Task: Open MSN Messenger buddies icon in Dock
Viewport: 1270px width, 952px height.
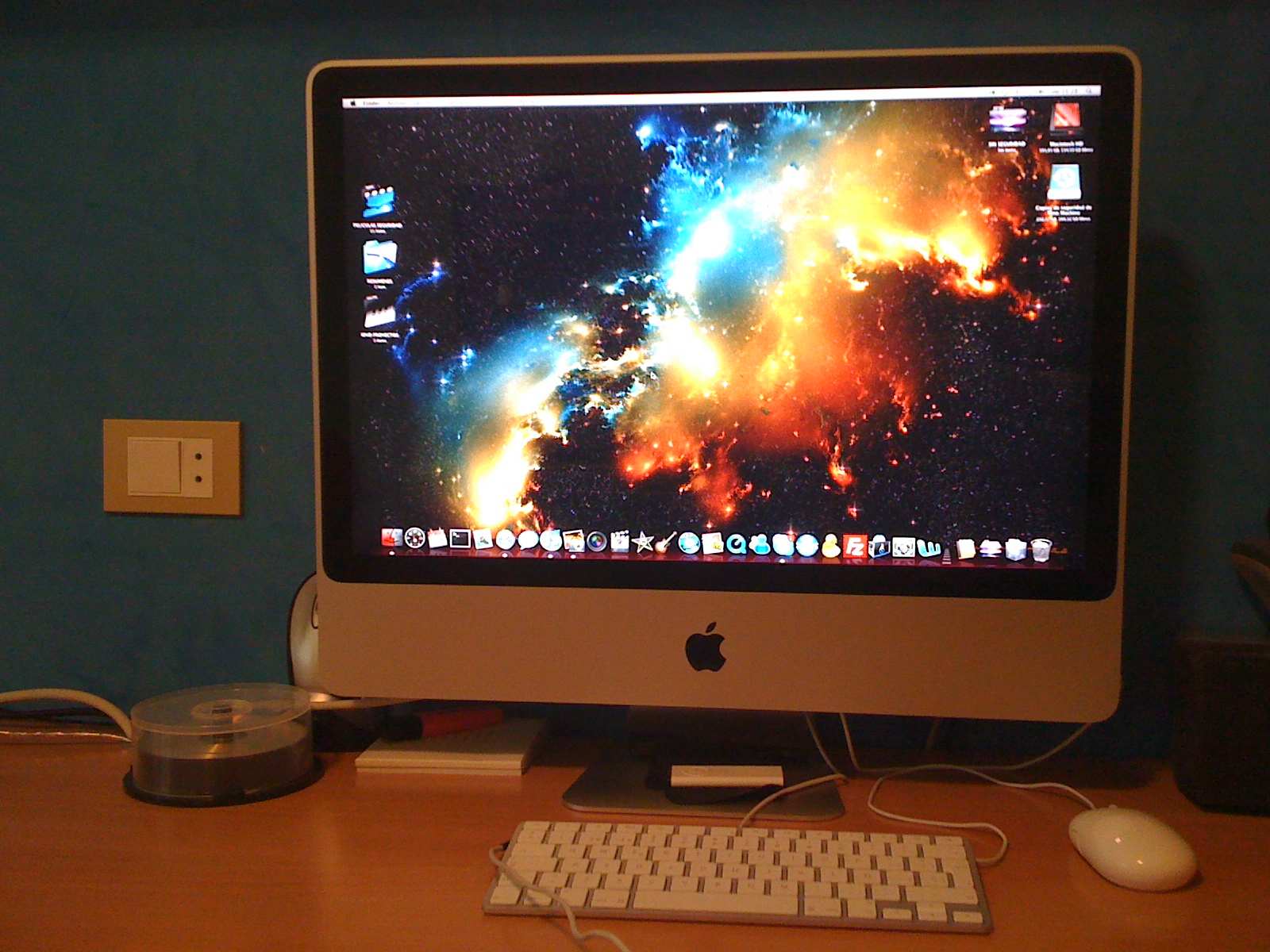Action: (x=760, y=544)
